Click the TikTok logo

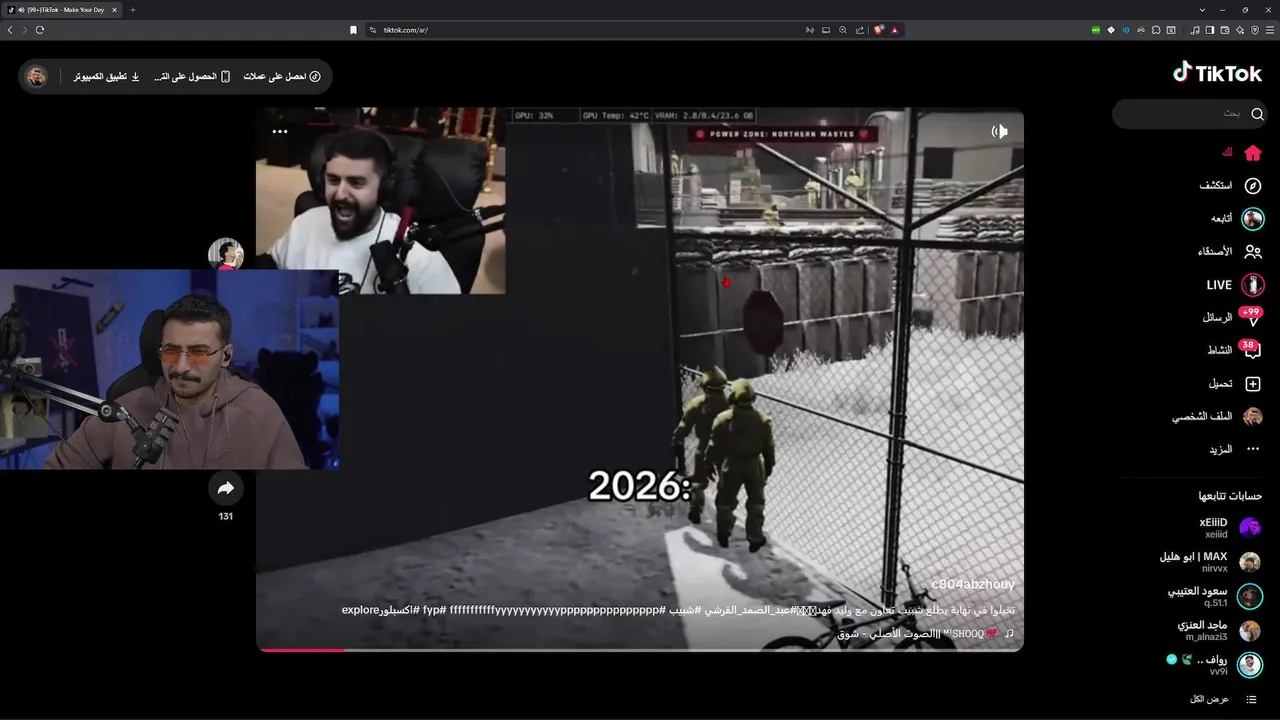click(x=1217, y=73)
